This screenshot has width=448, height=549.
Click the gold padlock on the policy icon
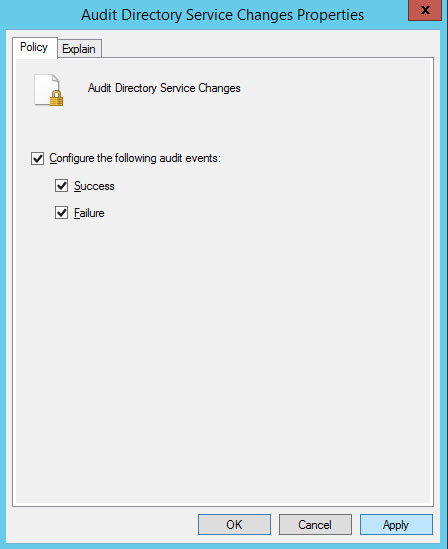[56, 98]
